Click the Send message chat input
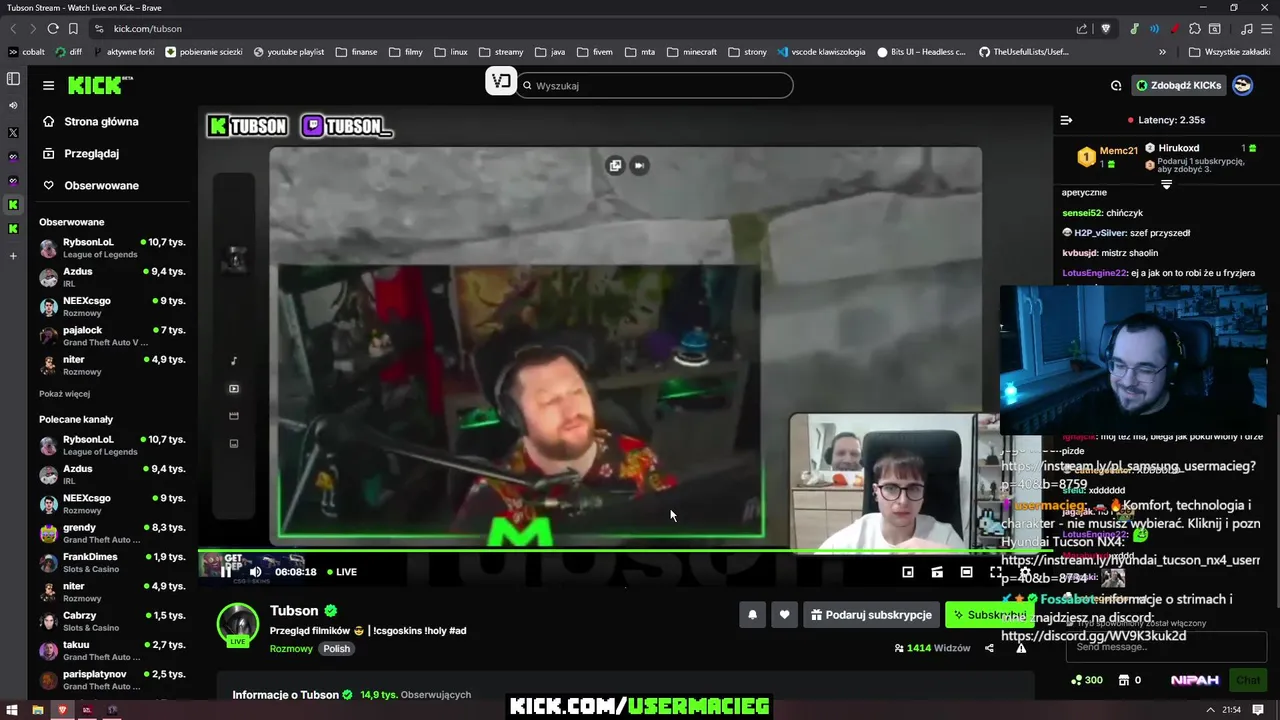This screenshot has width=1280, height=720. pos(1165,647)
